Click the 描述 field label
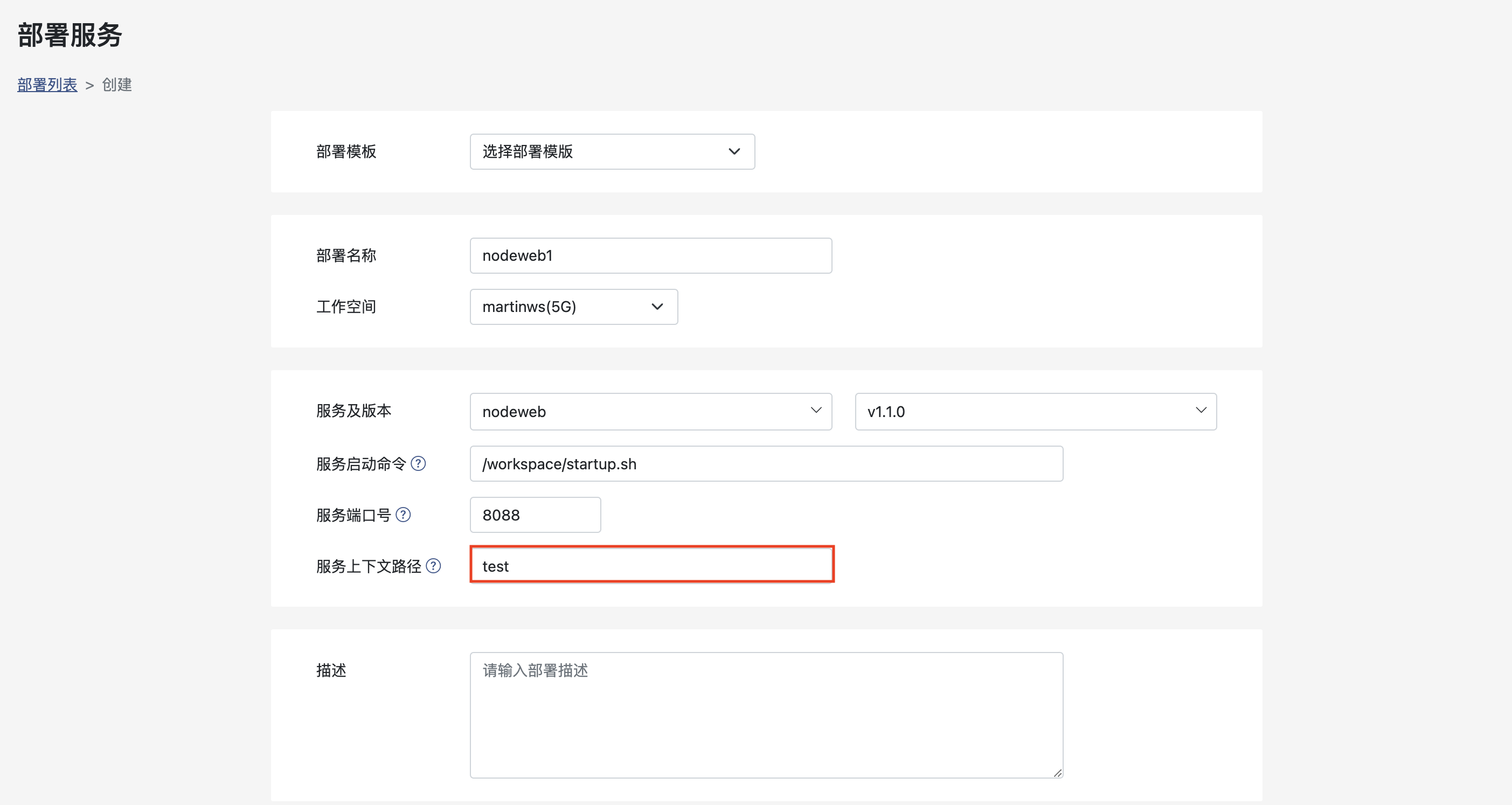Image resolution: width=1512 pixels, height=805 pixels. (x=331, y=669)
